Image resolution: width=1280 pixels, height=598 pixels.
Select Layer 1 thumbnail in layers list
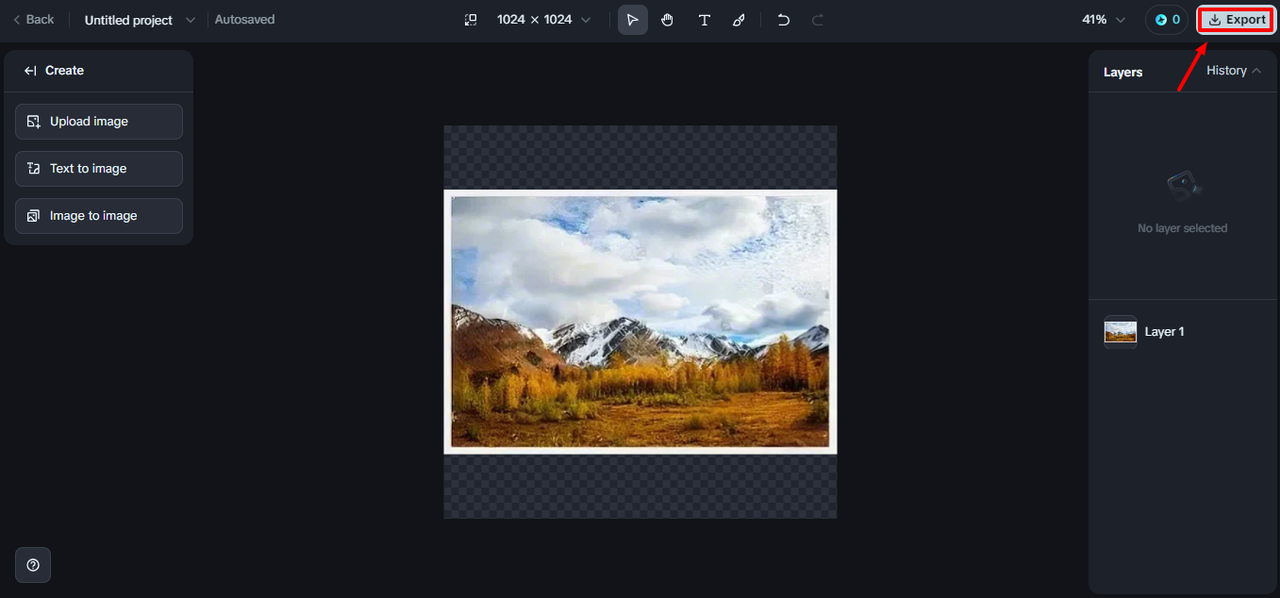1120,332
